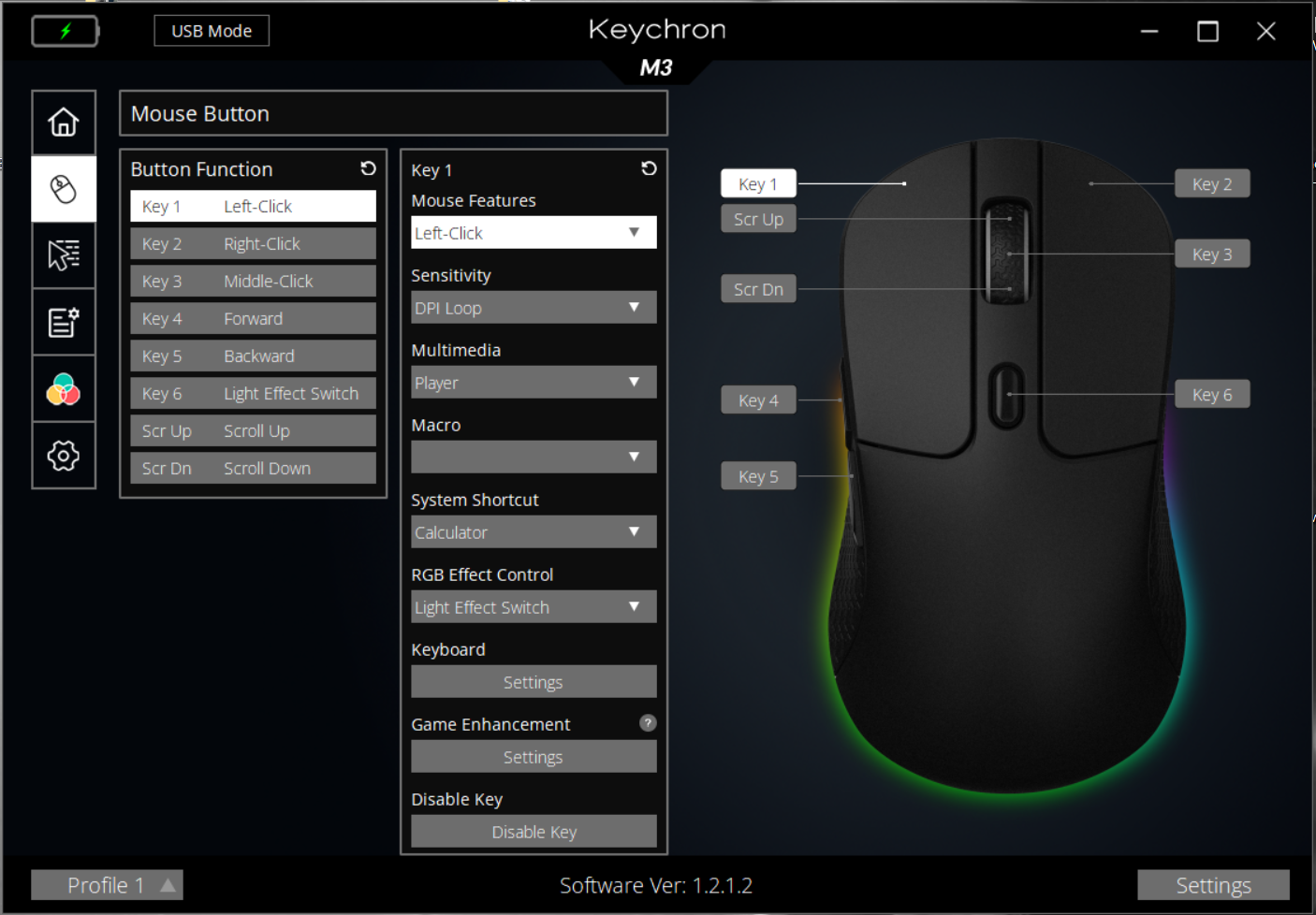1316x915 pixels.
Task: Click Game Enhancement help question mark
Action: click(648, 723)
